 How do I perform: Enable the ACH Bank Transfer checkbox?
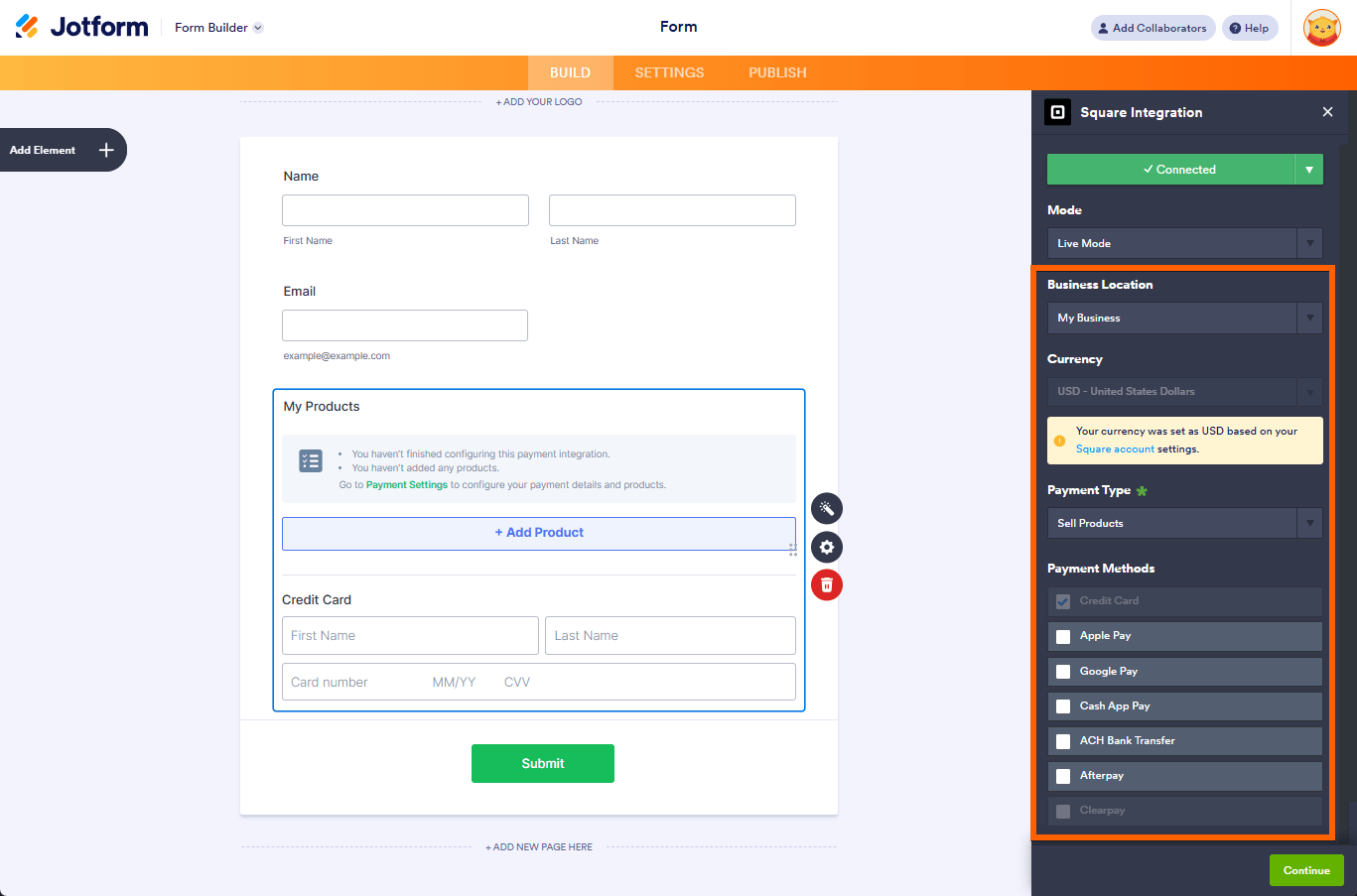(1063, 741)
